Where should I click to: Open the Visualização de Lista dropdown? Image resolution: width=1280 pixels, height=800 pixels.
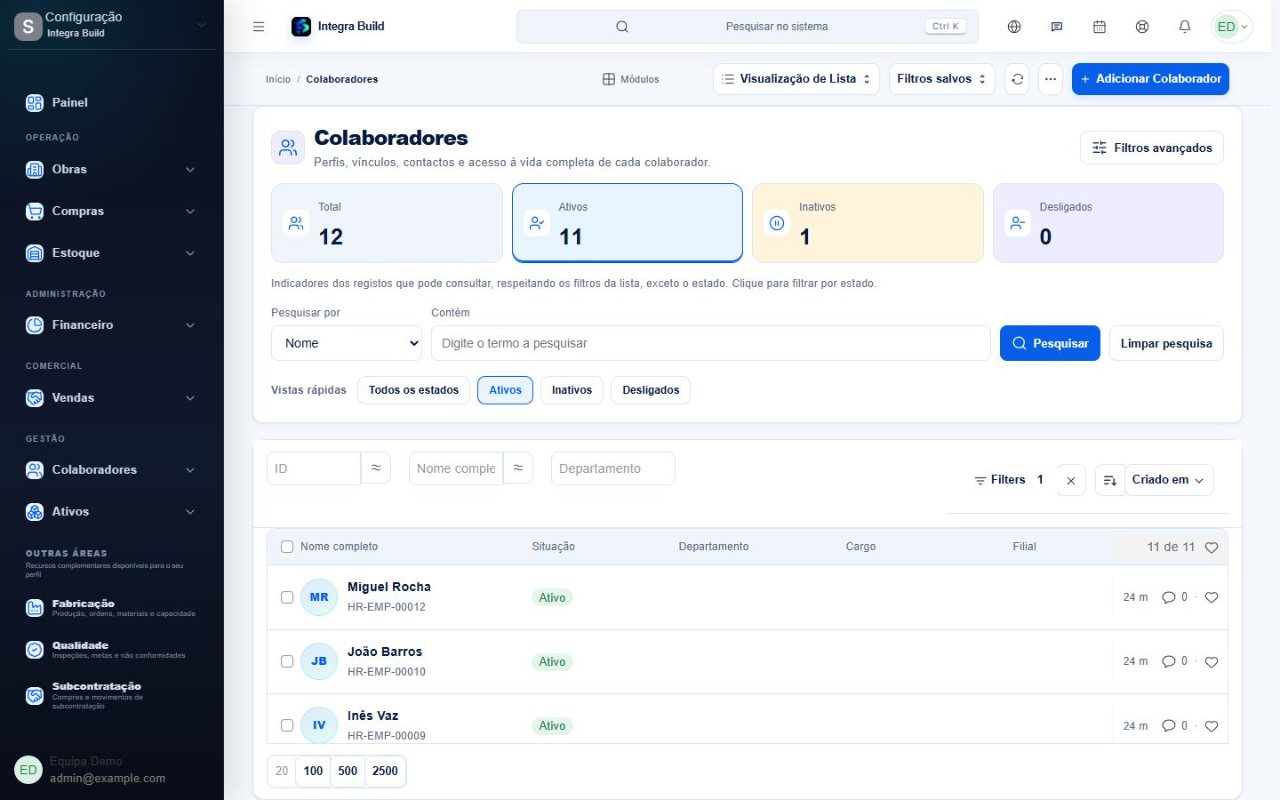tap(796, 79)
